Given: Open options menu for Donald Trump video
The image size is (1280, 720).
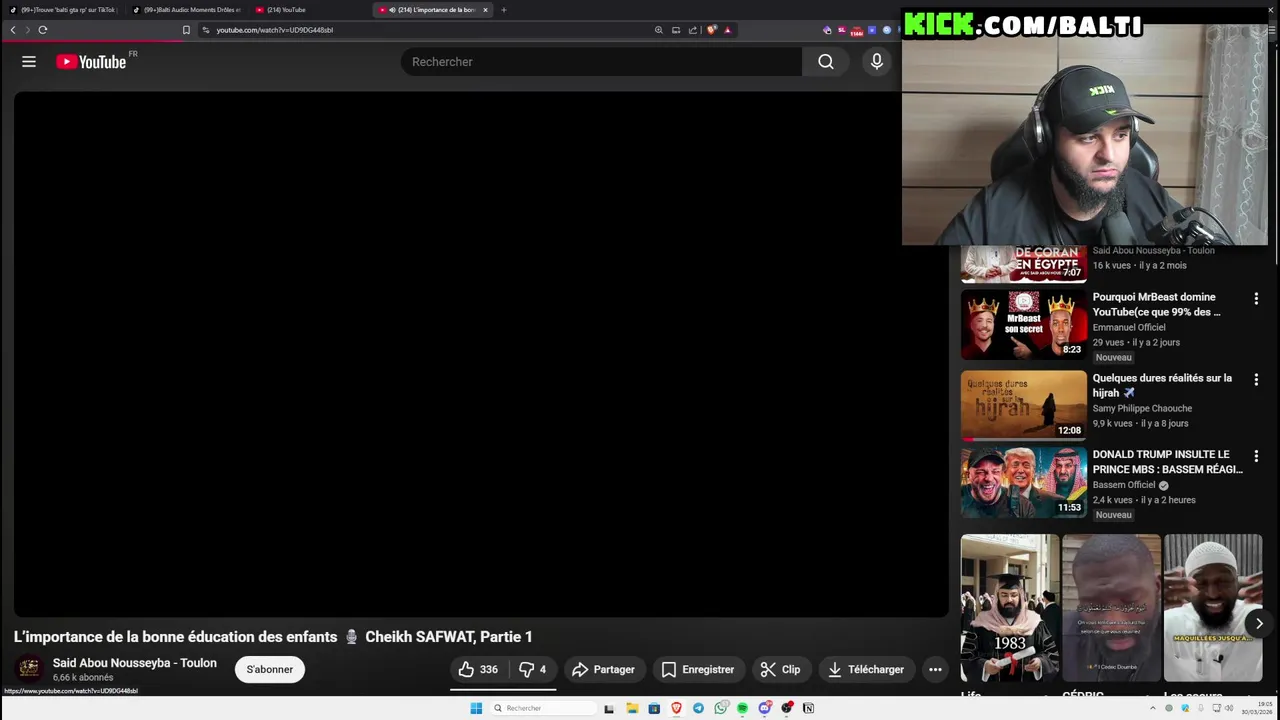Looking at the screenshot, I should pyautogui.click(x=1256, y=456).
